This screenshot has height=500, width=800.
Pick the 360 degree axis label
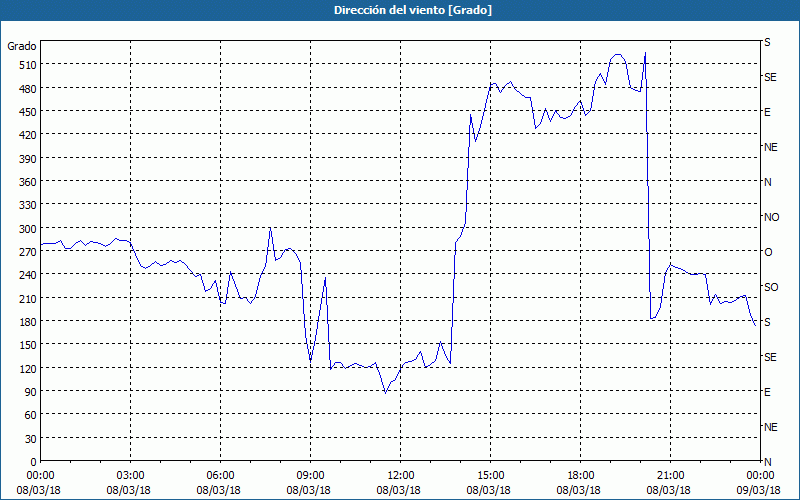click(x=28, y=182)
